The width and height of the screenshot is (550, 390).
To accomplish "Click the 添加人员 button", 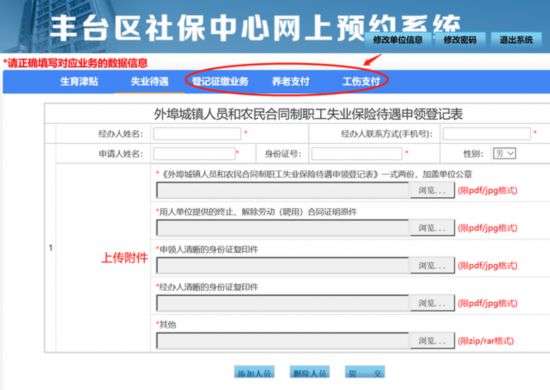I will (254, 372).
